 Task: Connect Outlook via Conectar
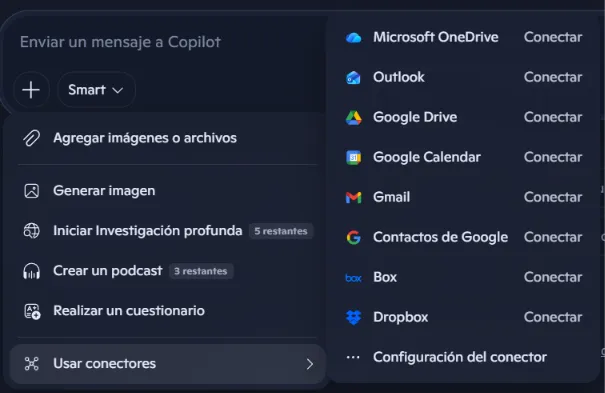553,77
